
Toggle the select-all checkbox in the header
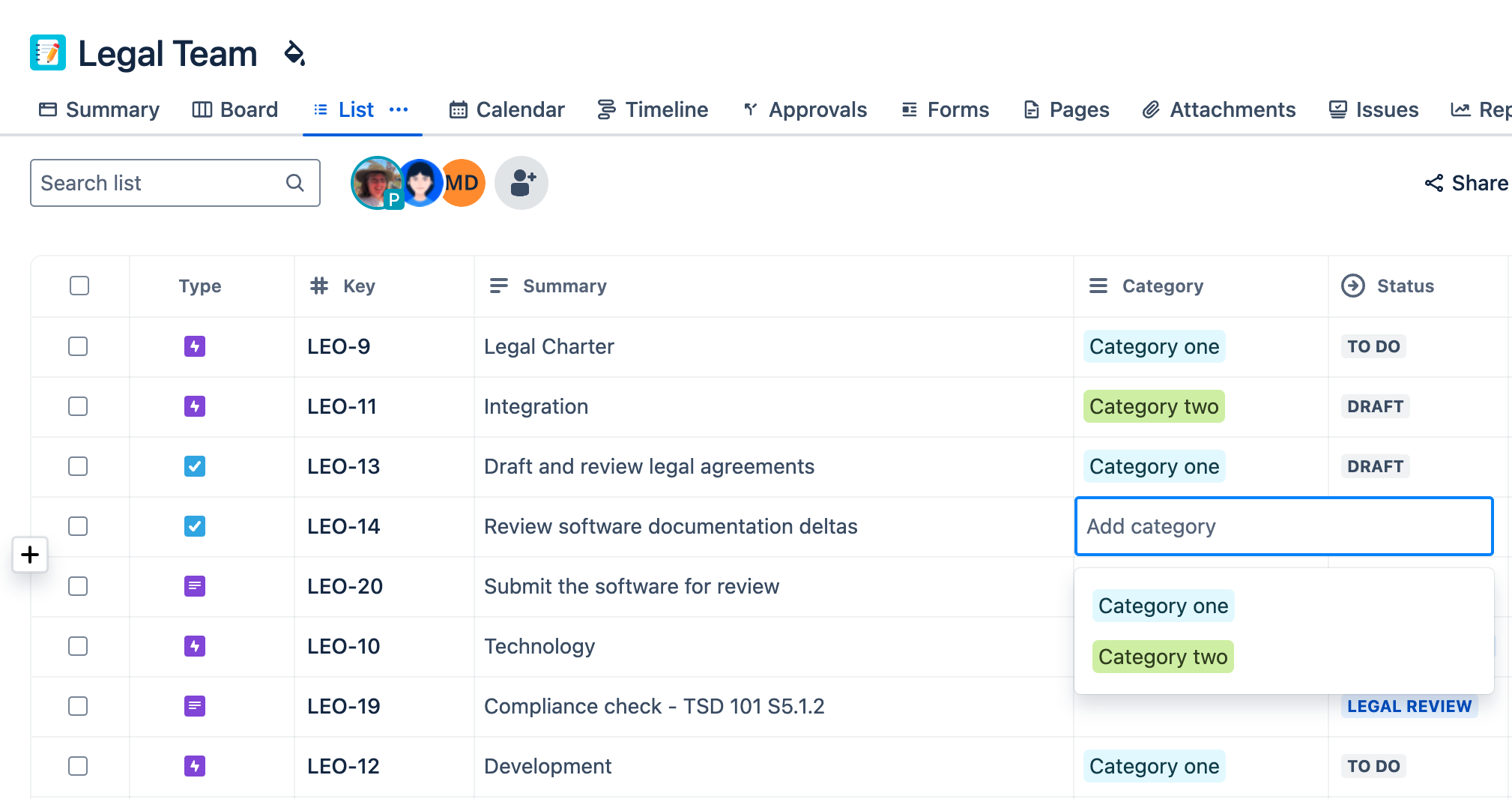point(79,286)
